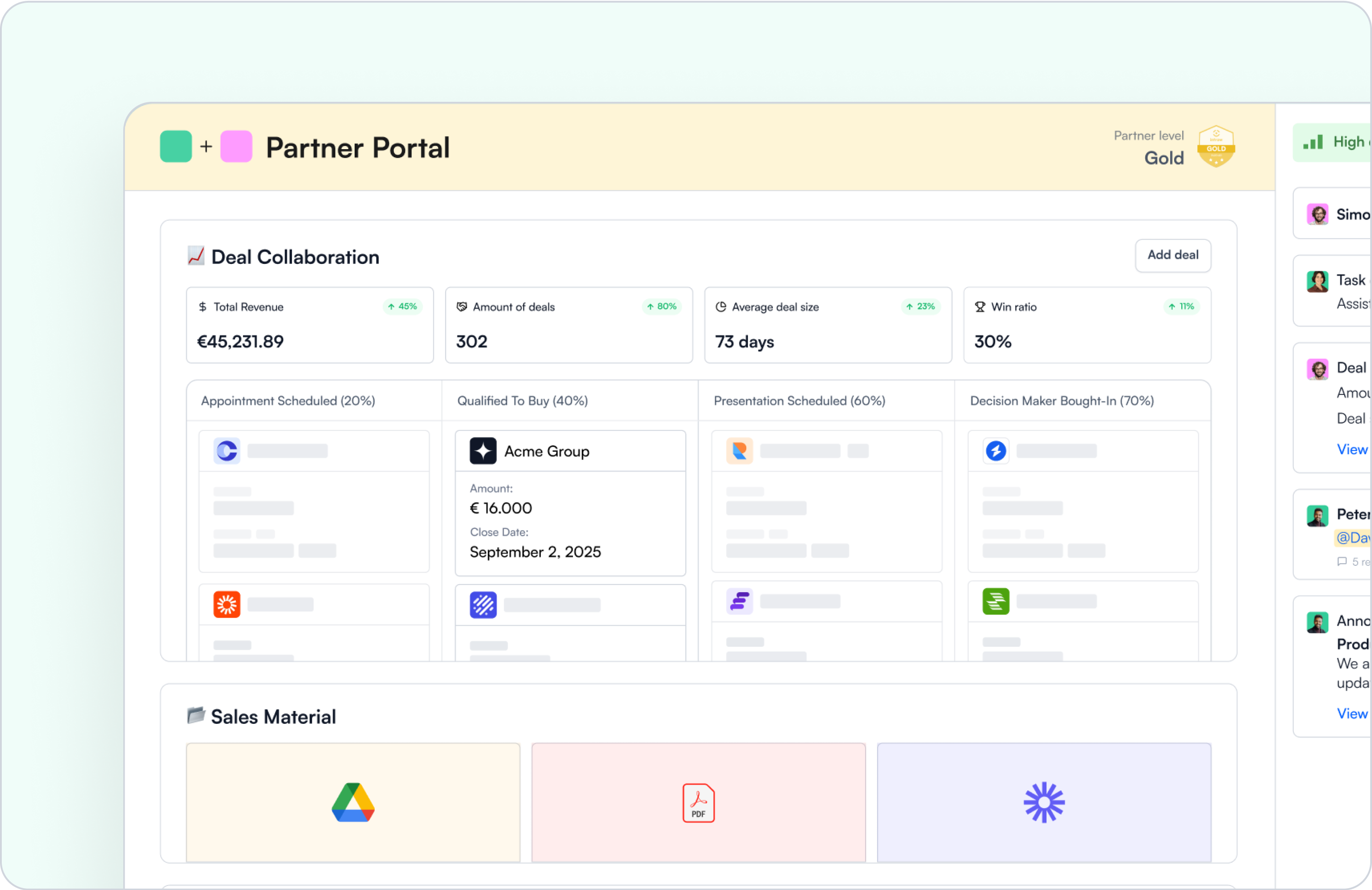This screenshot has height=890, width=1372.
Task: Click the blue C company logo
Action: pos(226,451)
